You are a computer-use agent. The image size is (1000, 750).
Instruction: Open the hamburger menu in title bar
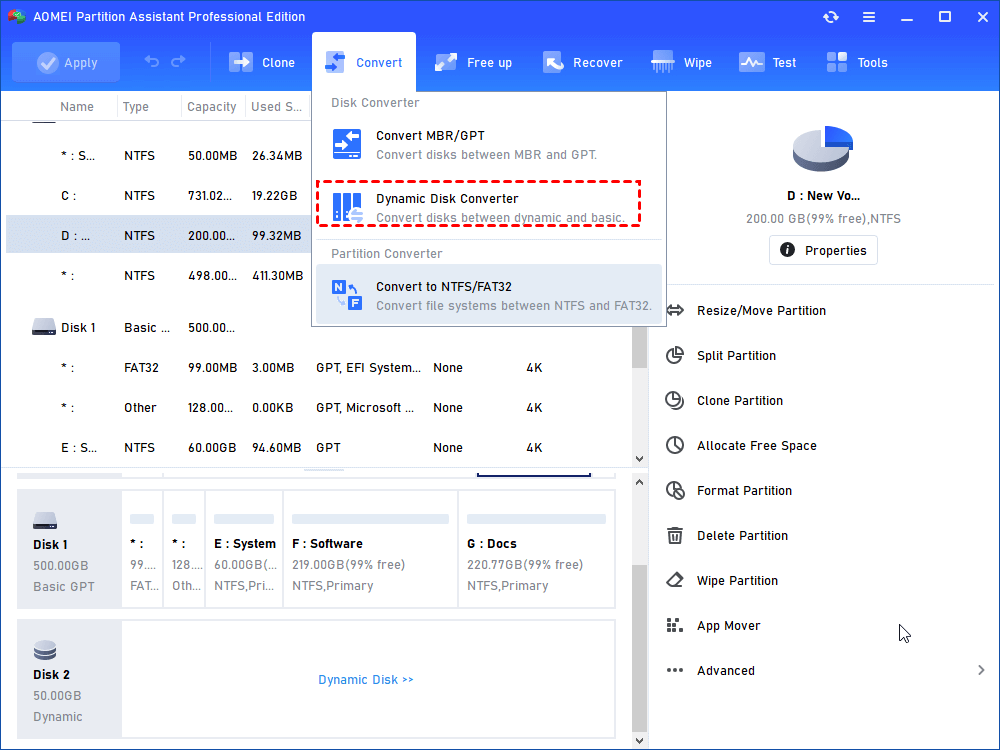[869, 17]
